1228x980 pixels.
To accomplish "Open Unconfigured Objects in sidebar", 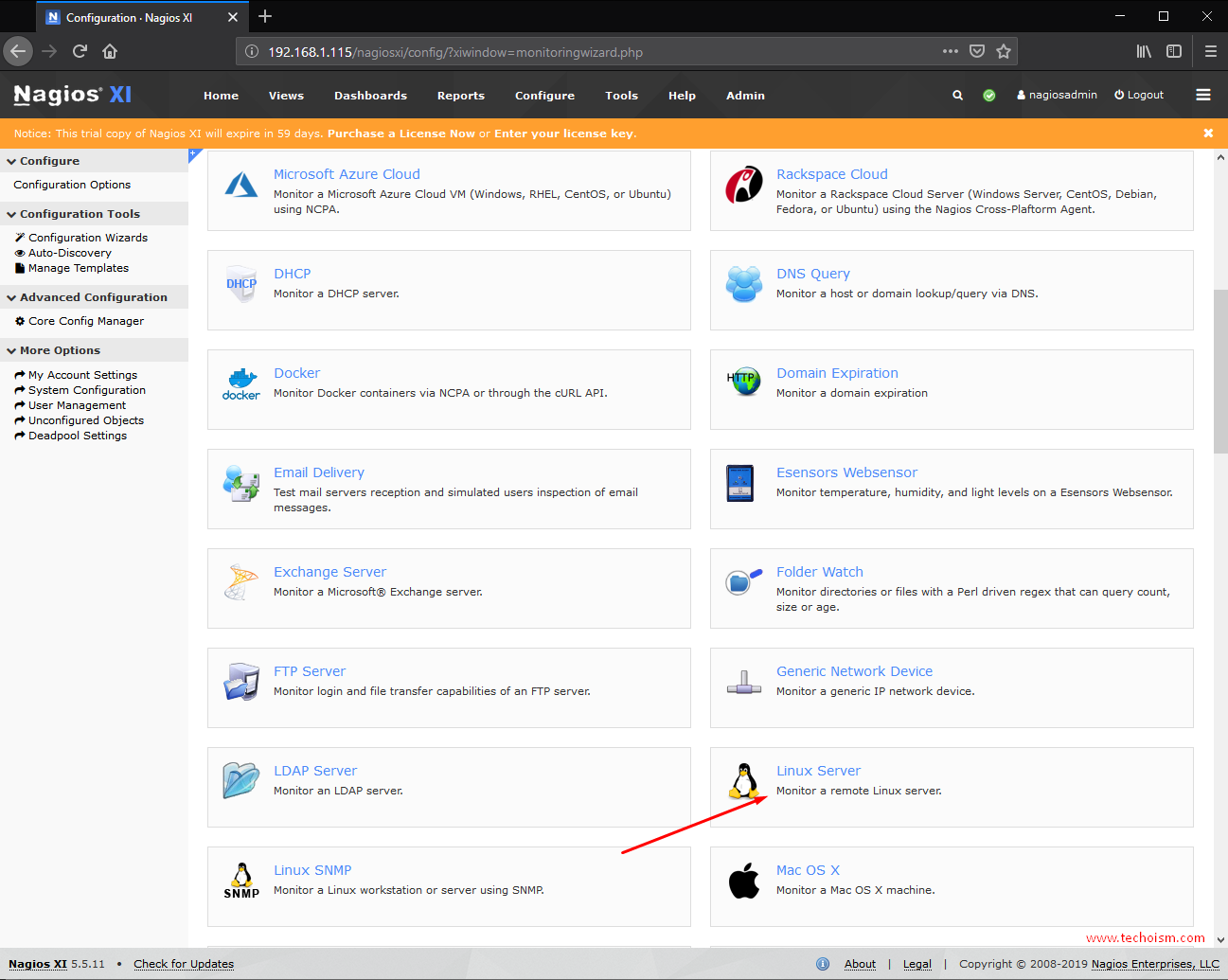I will [x=86, y=420].
